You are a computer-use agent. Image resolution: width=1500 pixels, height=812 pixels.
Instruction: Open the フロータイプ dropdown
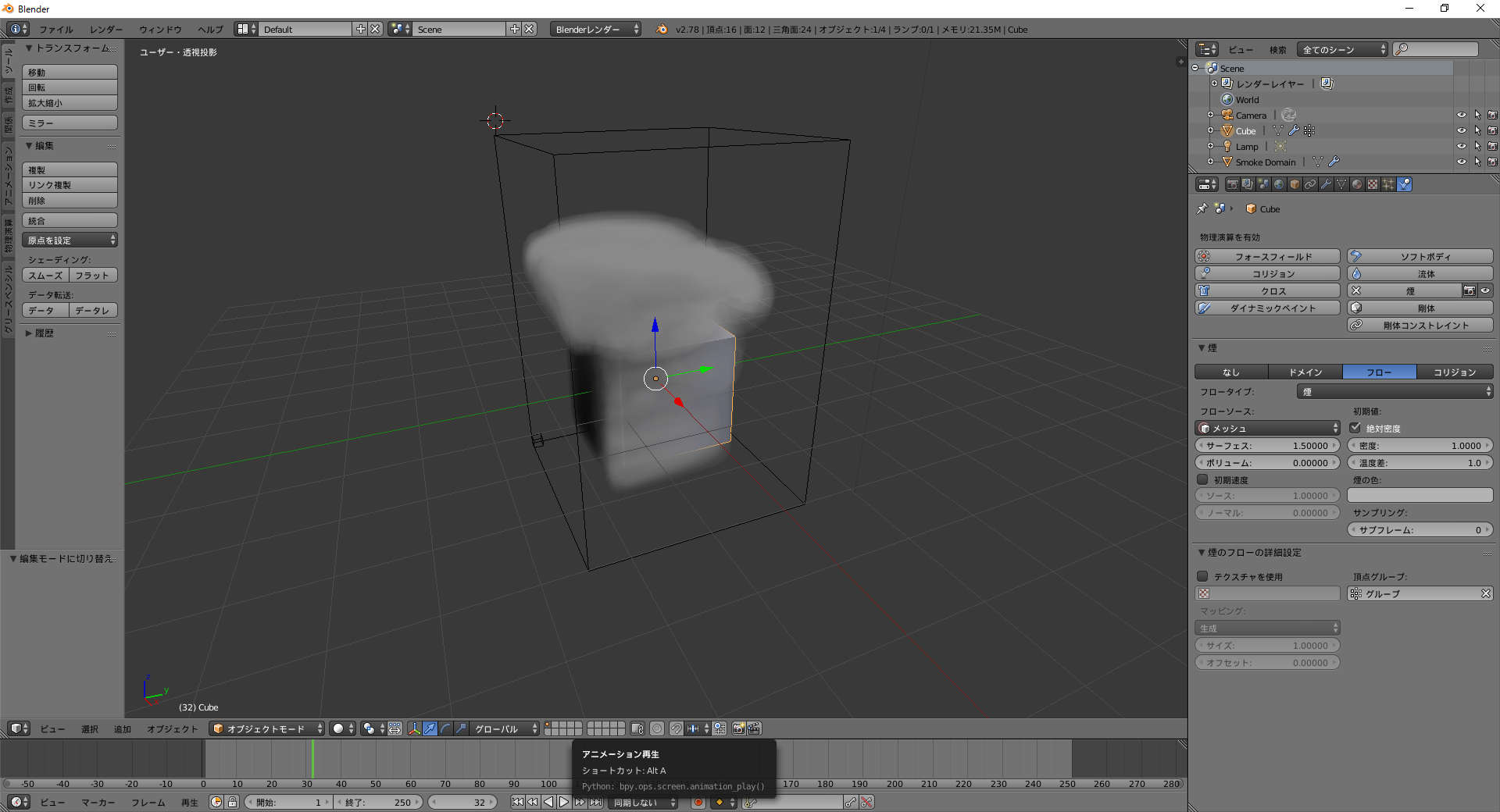(x=1395, y=392)
